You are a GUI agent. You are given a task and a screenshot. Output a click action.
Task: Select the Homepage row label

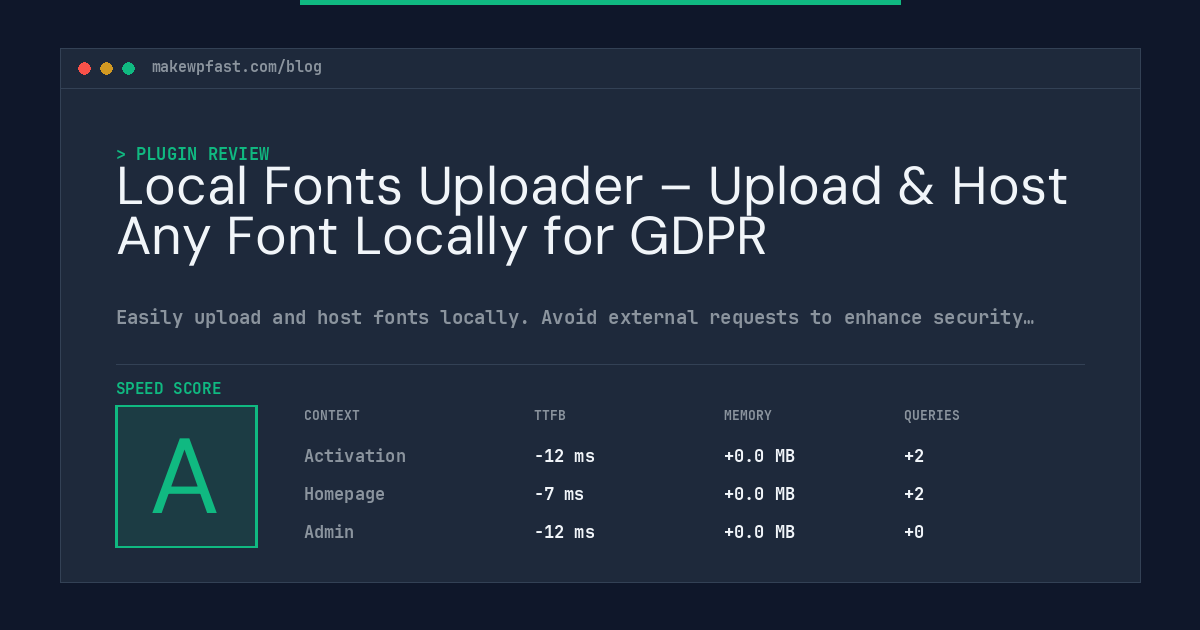[344, 494]
